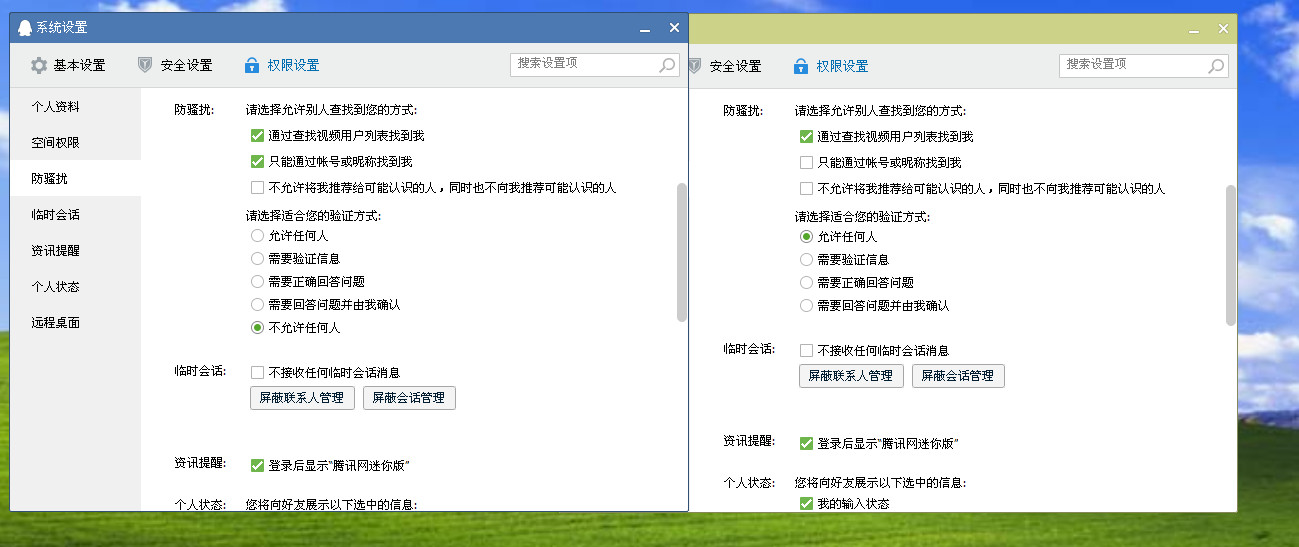Select 需要正确回答问题 radio in front window
Screen dimensions: 1299x547
[257, 281]
